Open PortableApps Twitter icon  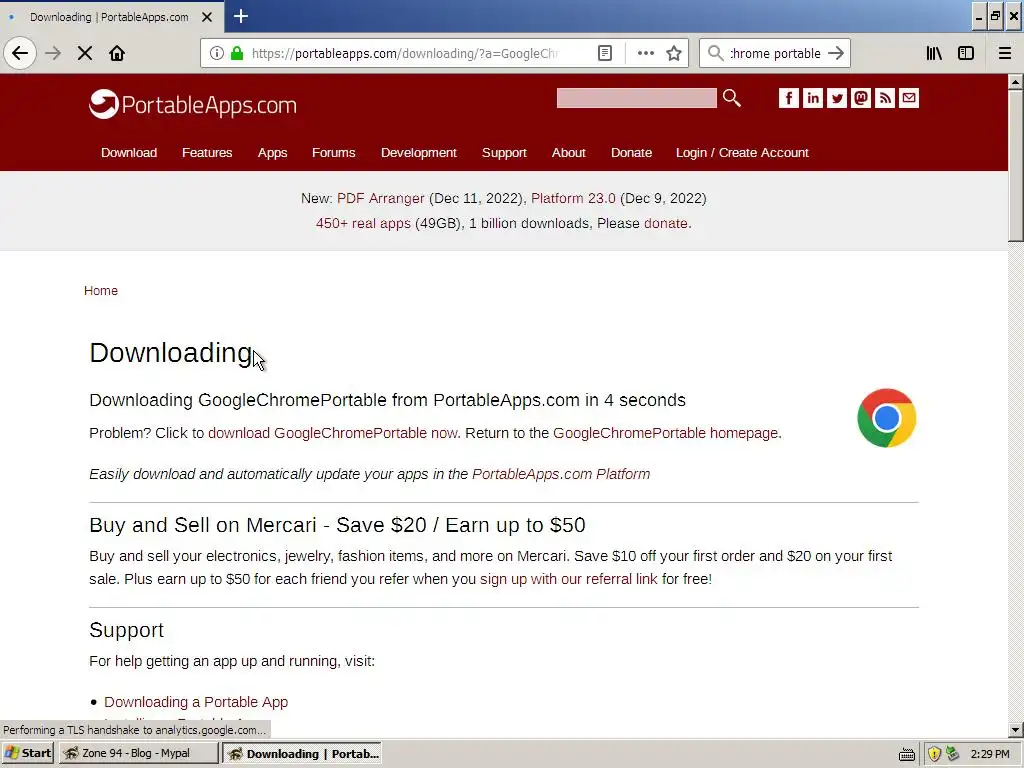[837, 98]
